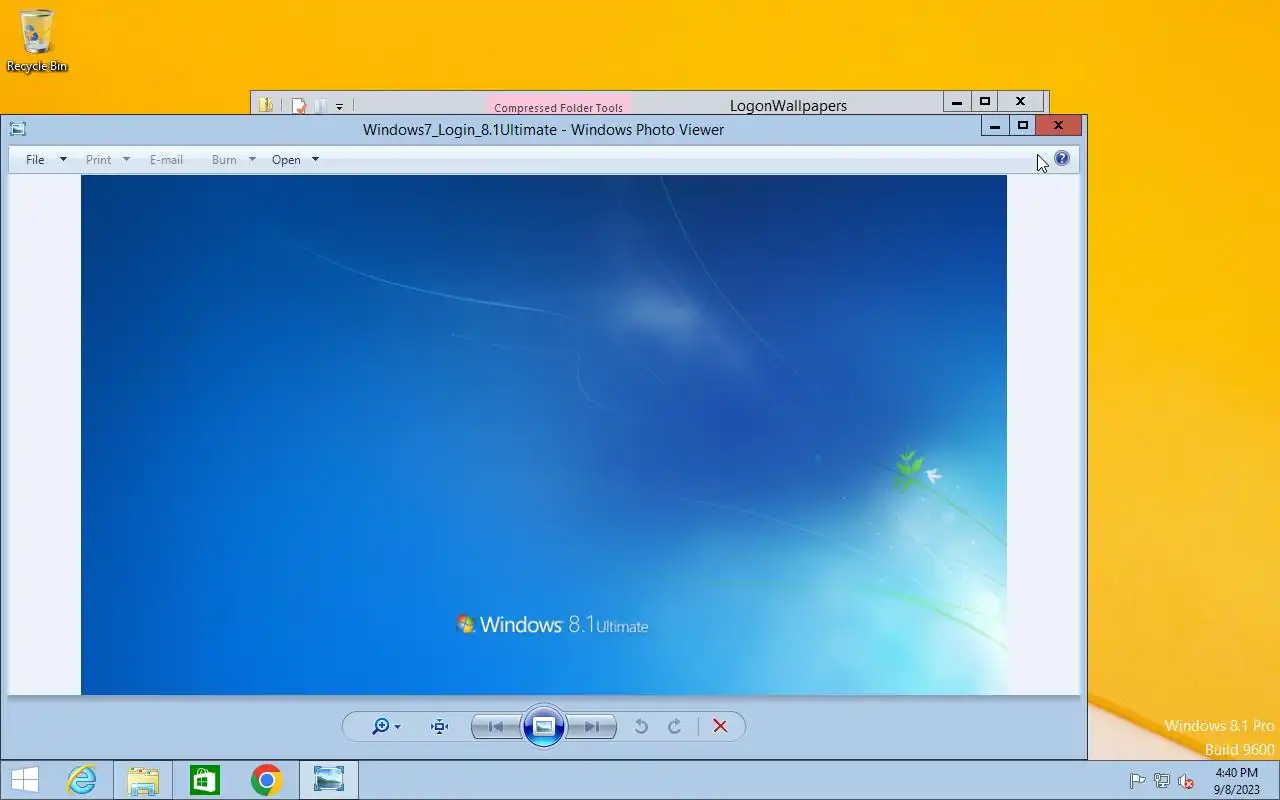Image resolution: width=1280 pixels, height=800 pixels.
Task: Open the Windows Store from the taskbar
Action: coord(205,780)
